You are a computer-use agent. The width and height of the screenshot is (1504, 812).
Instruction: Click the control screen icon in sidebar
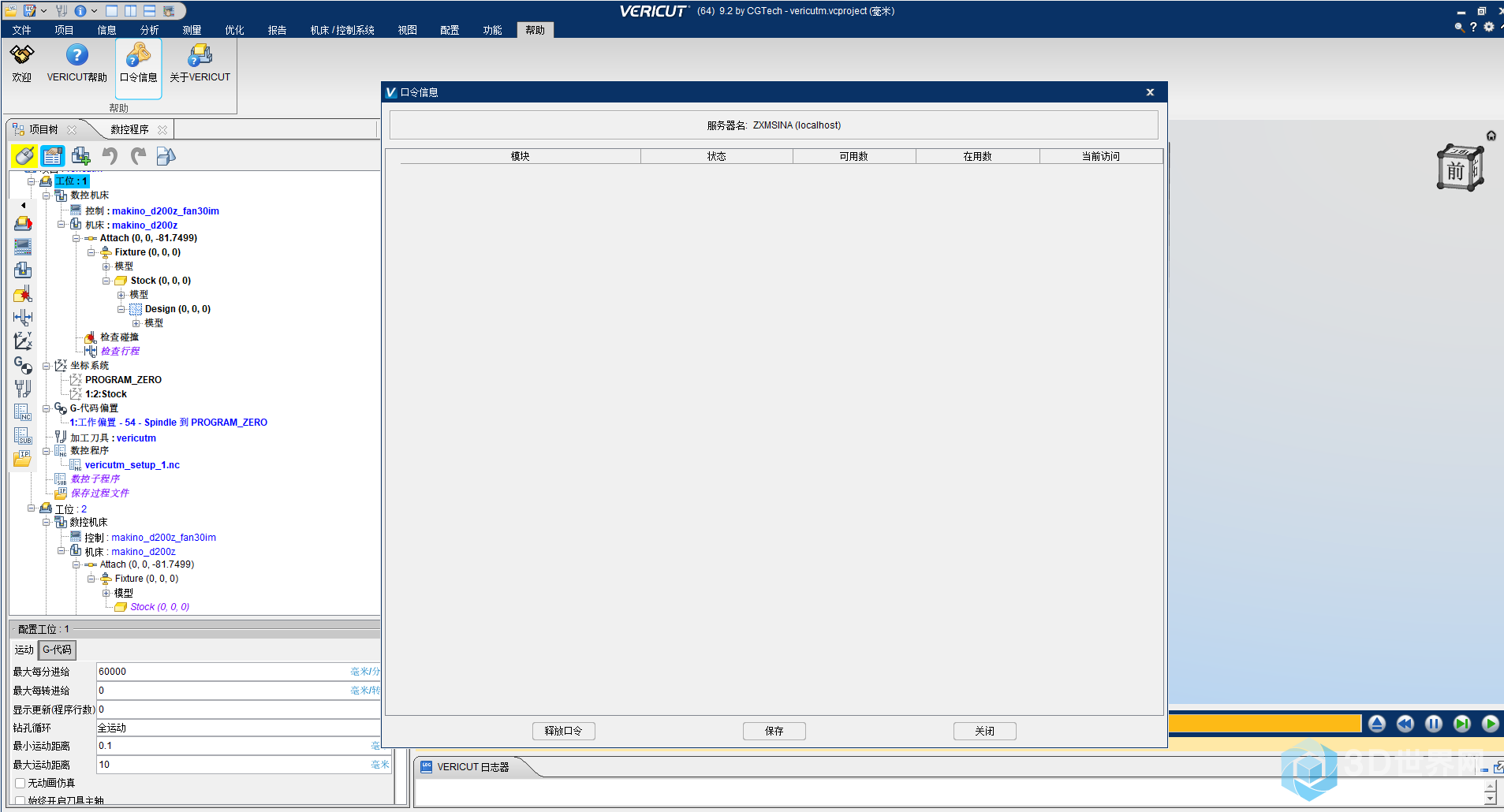tap(23, 247)
